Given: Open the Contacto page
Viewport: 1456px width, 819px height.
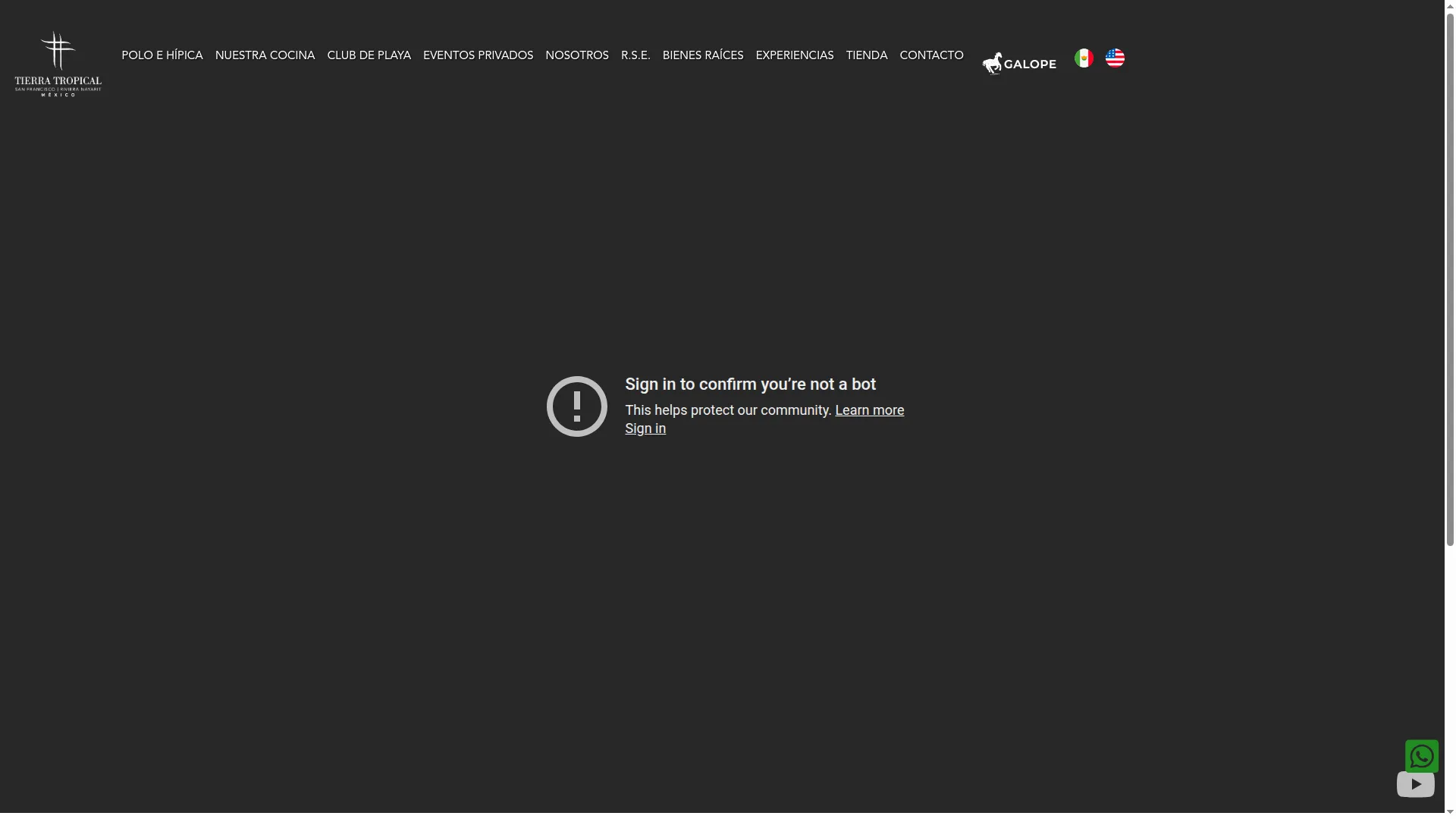Looking at the screenshot, I should click(x=931, y=55).
